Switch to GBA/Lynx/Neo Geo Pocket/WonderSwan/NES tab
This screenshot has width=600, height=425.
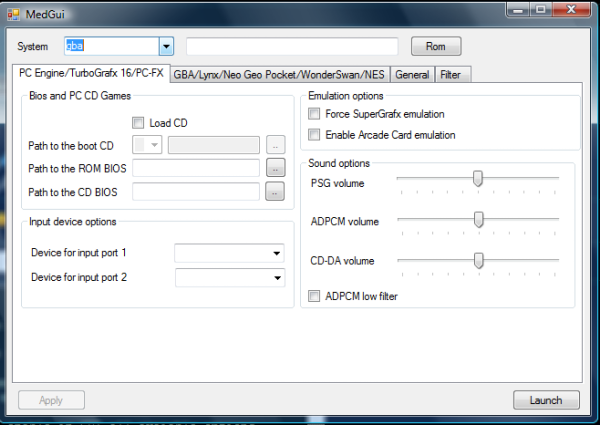(279, 74)
